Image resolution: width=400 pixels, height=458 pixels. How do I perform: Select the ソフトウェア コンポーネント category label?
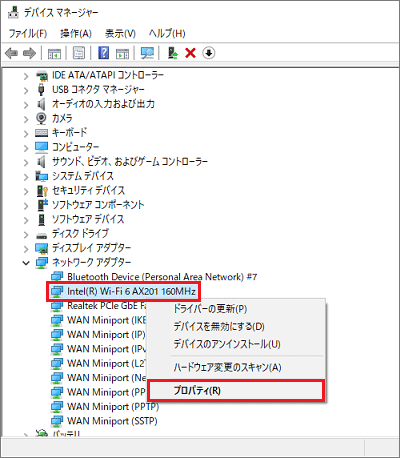[98, 205]
